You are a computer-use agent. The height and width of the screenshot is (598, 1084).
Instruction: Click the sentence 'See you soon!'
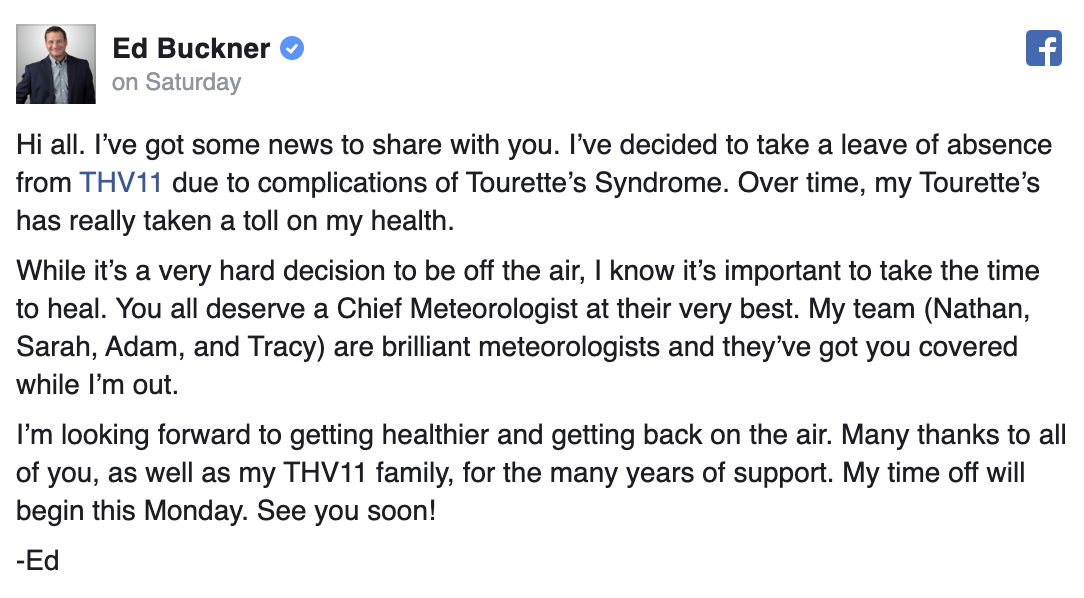pyautogui.click(x=346, y=512)
